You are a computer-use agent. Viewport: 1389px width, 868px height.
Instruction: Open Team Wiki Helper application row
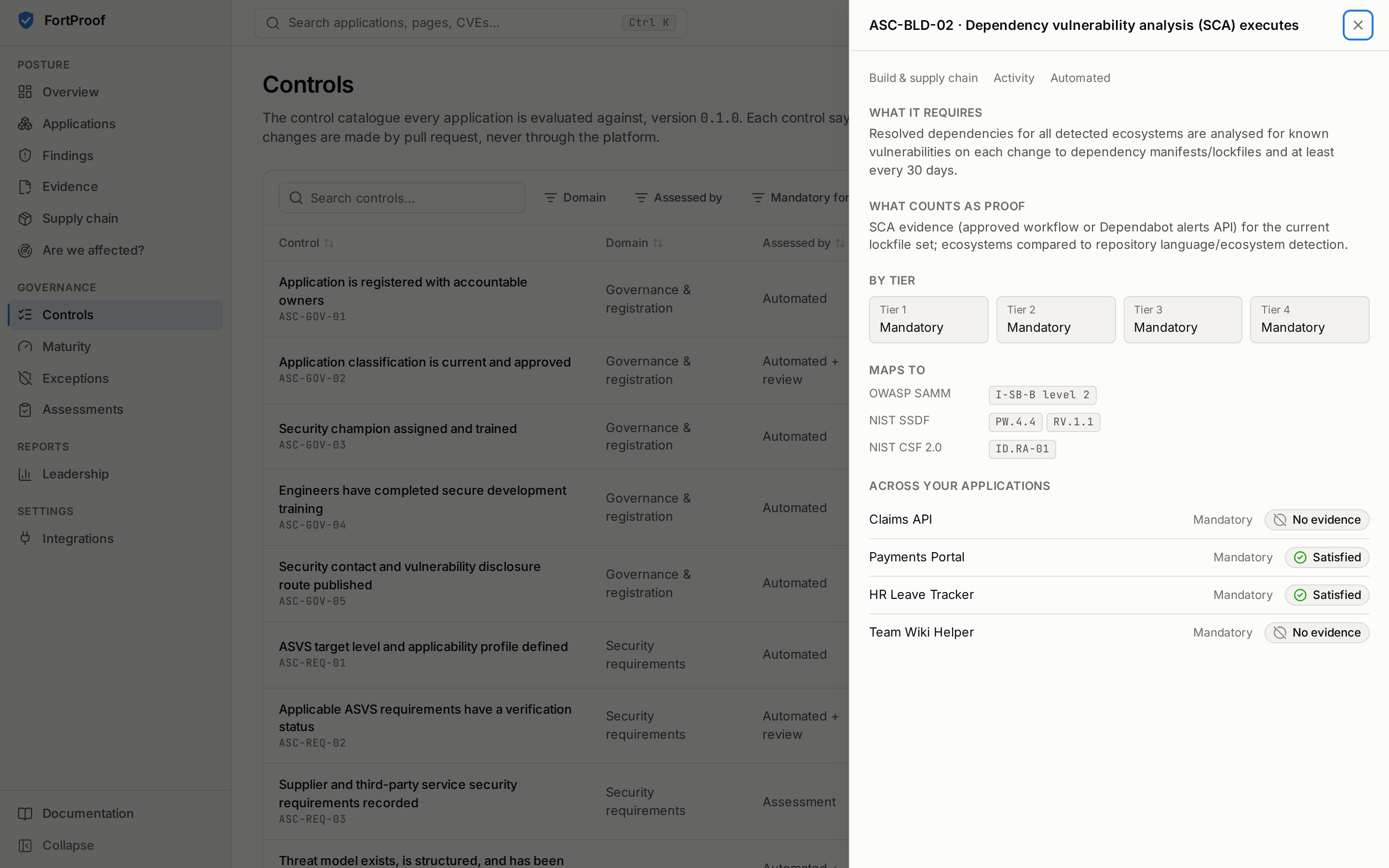click(x=1118, y=633)
